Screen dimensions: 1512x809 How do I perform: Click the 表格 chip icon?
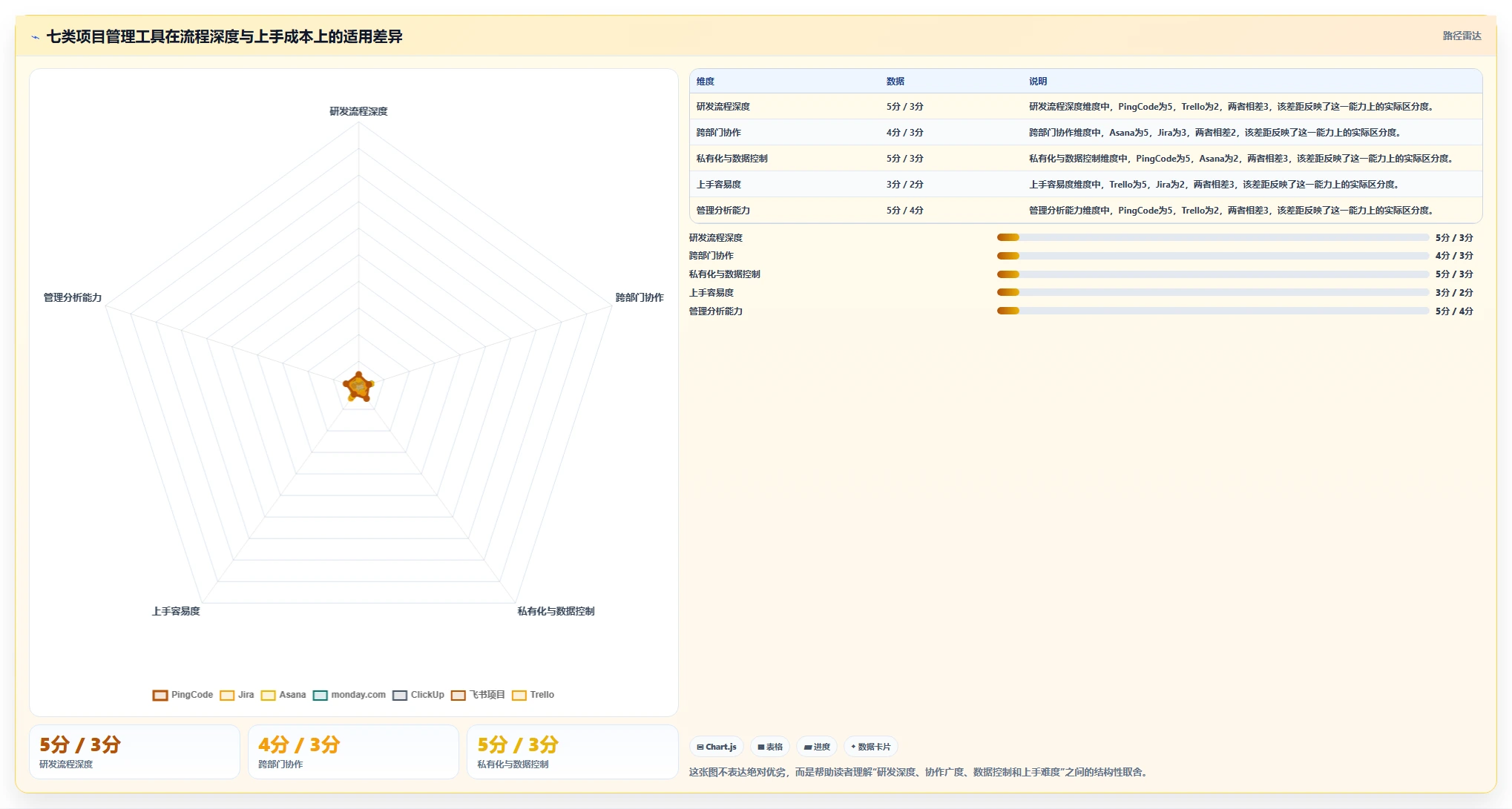(761, 747)
